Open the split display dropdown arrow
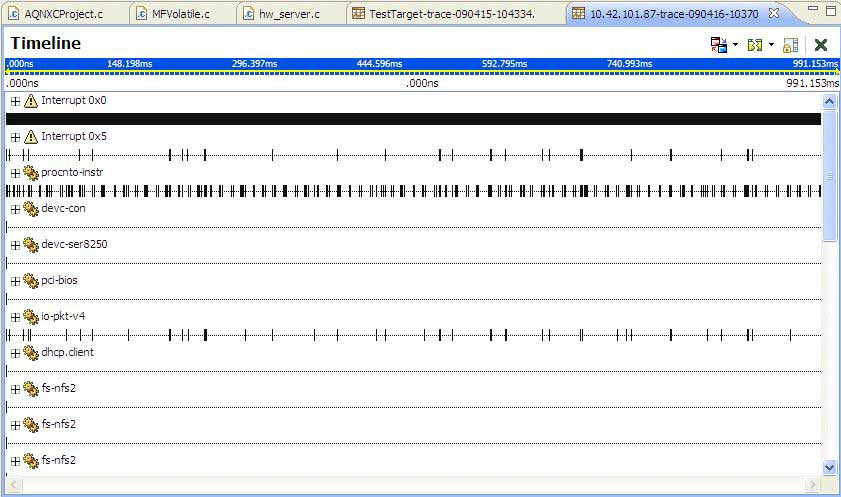 [x=771, y=45]
